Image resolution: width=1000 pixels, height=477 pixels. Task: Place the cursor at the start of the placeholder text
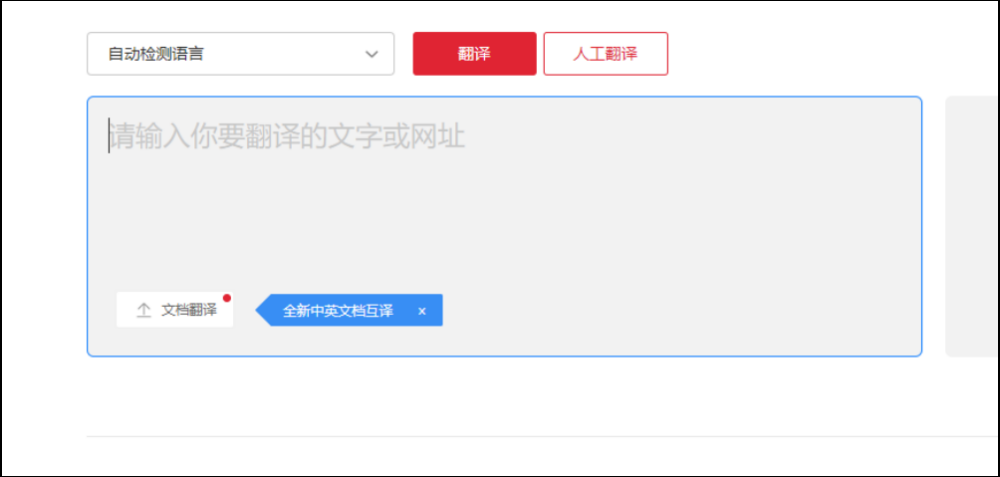tap(110, 137)
